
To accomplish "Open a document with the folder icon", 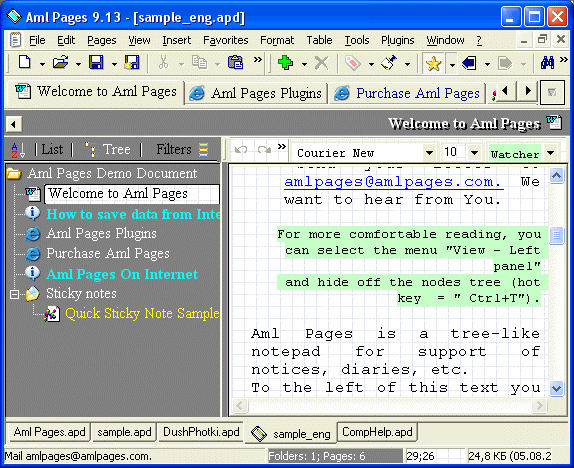I will 60,63.
